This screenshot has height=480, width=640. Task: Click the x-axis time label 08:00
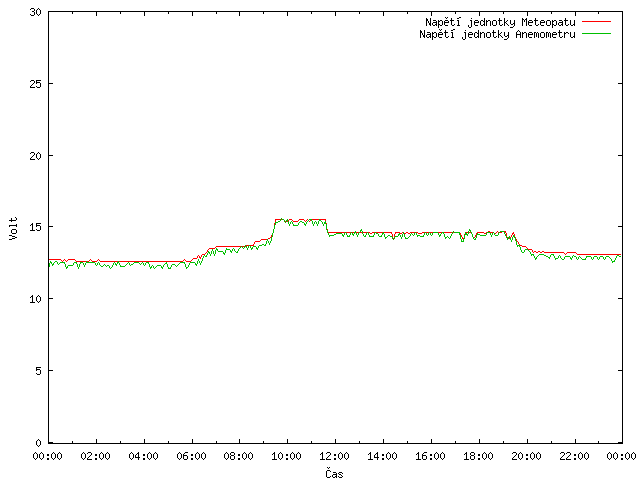239,456
